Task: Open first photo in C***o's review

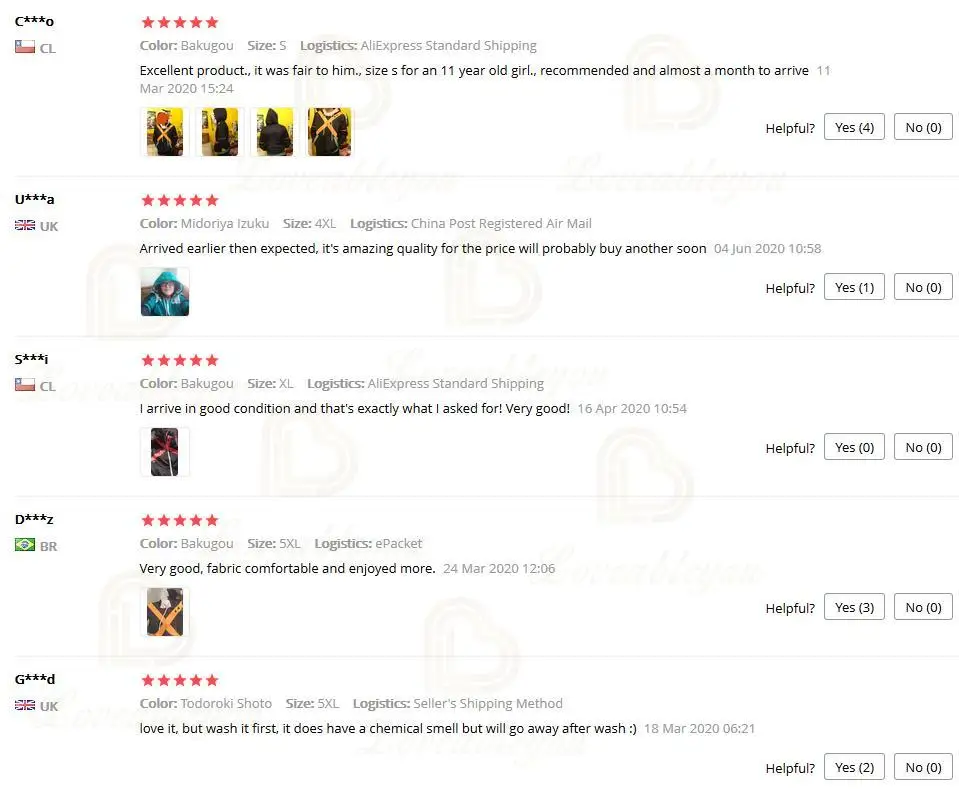Action: [x=165, y=132]
